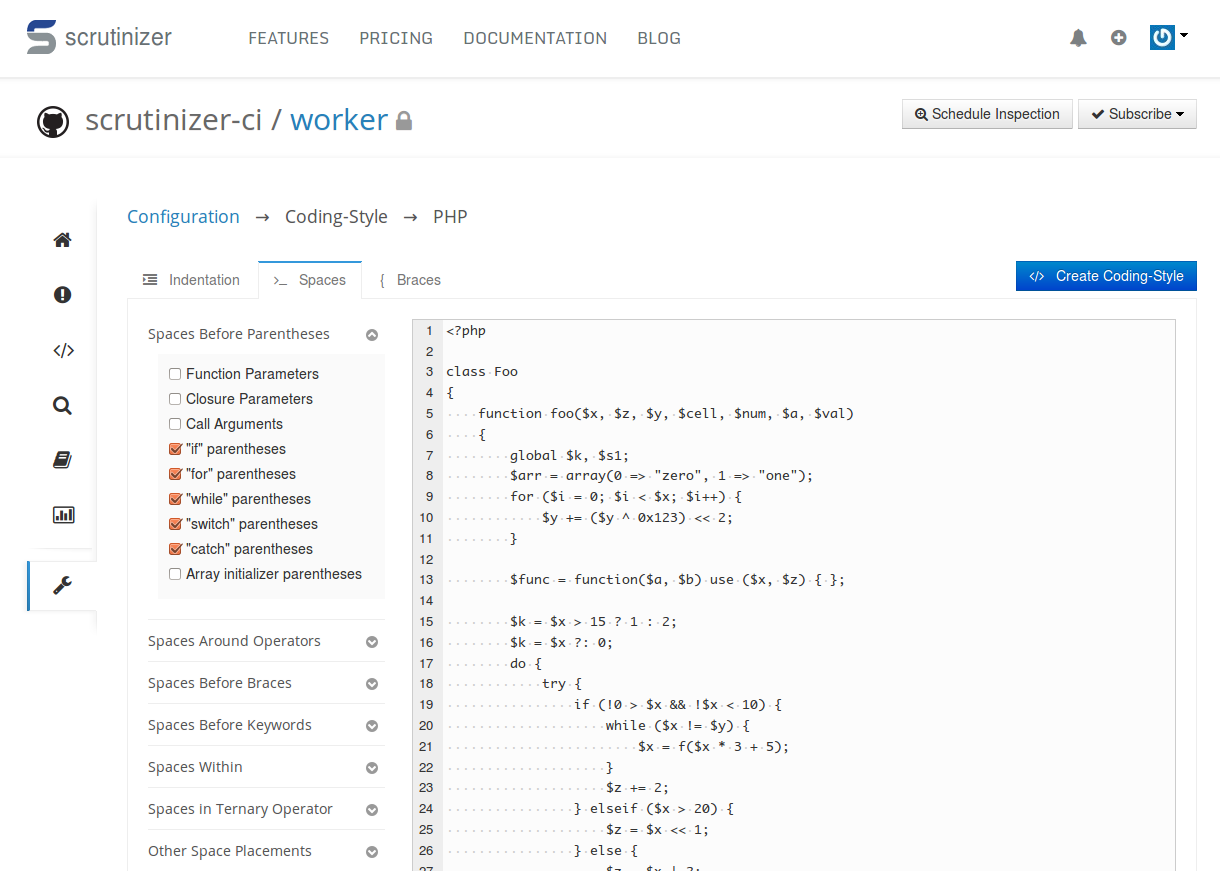Image resolution: width=1220 pixels, height=871 pixels.
Task: Click code line 24 elseif statement
Action: coord(654,808)
